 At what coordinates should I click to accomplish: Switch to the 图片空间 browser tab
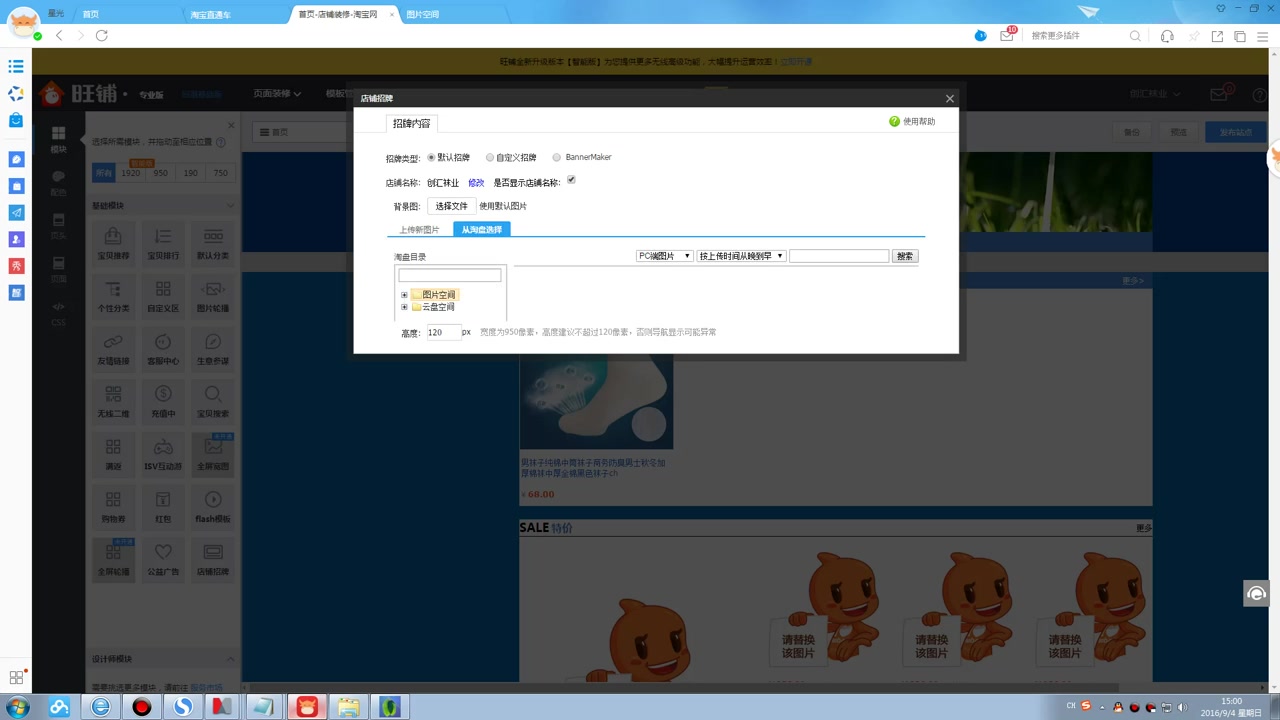[x=423, y=15]
